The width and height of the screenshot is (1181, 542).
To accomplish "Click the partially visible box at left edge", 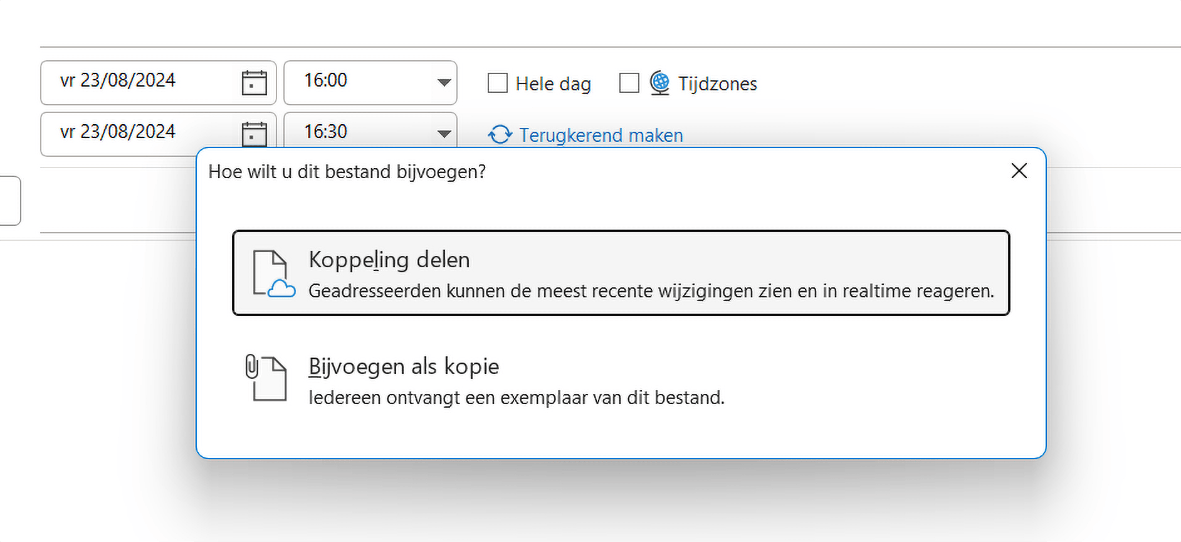I will (x=9, y=200).
